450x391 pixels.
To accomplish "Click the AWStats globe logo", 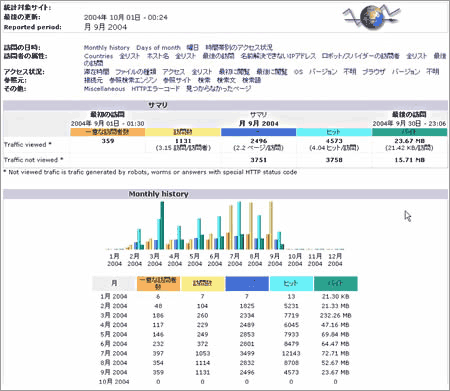I will pos(372,17).
